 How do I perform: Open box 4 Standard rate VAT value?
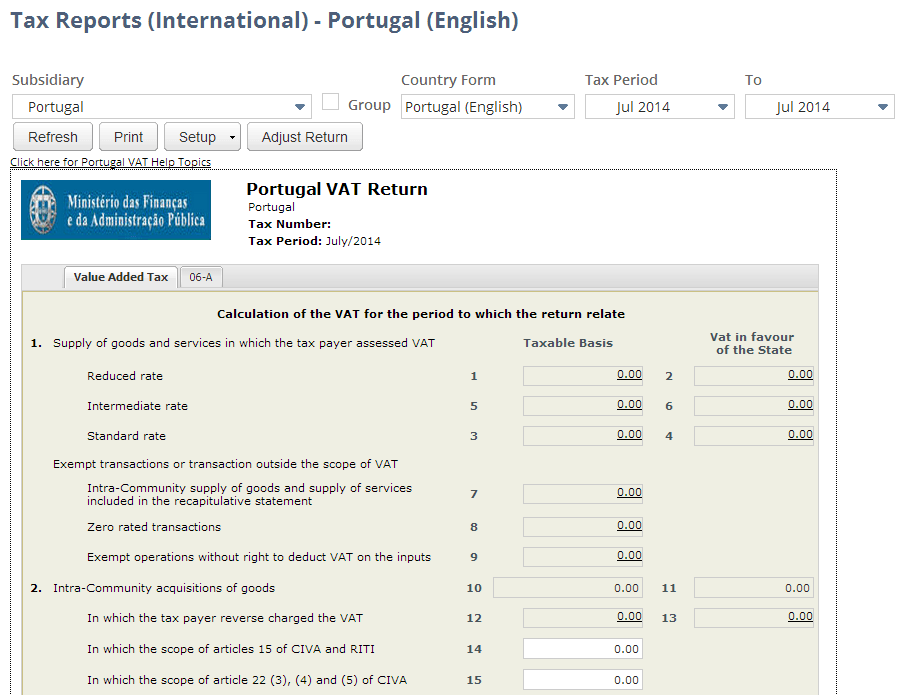coord(800,434)
